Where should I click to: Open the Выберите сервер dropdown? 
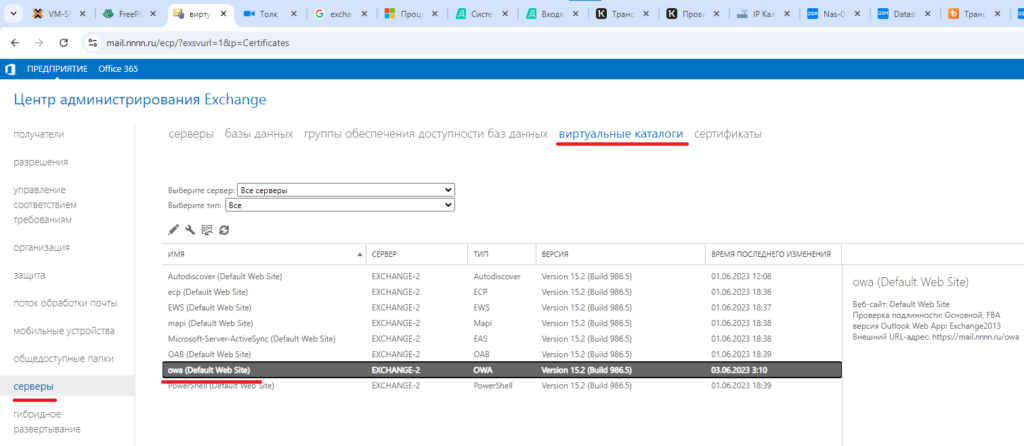346,190
